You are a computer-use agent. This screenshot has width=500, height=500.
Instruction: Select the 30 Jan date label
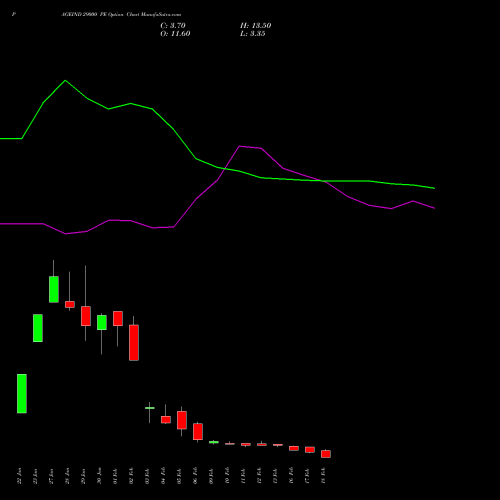pyautogui.click(x=99, y=476)
